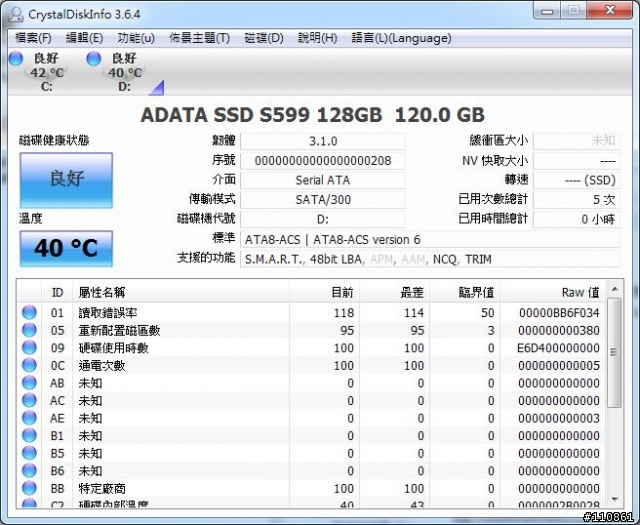640x525 pixels.
Task: Click the serial number field 00000000000000000208
Action: click(323, 161)
